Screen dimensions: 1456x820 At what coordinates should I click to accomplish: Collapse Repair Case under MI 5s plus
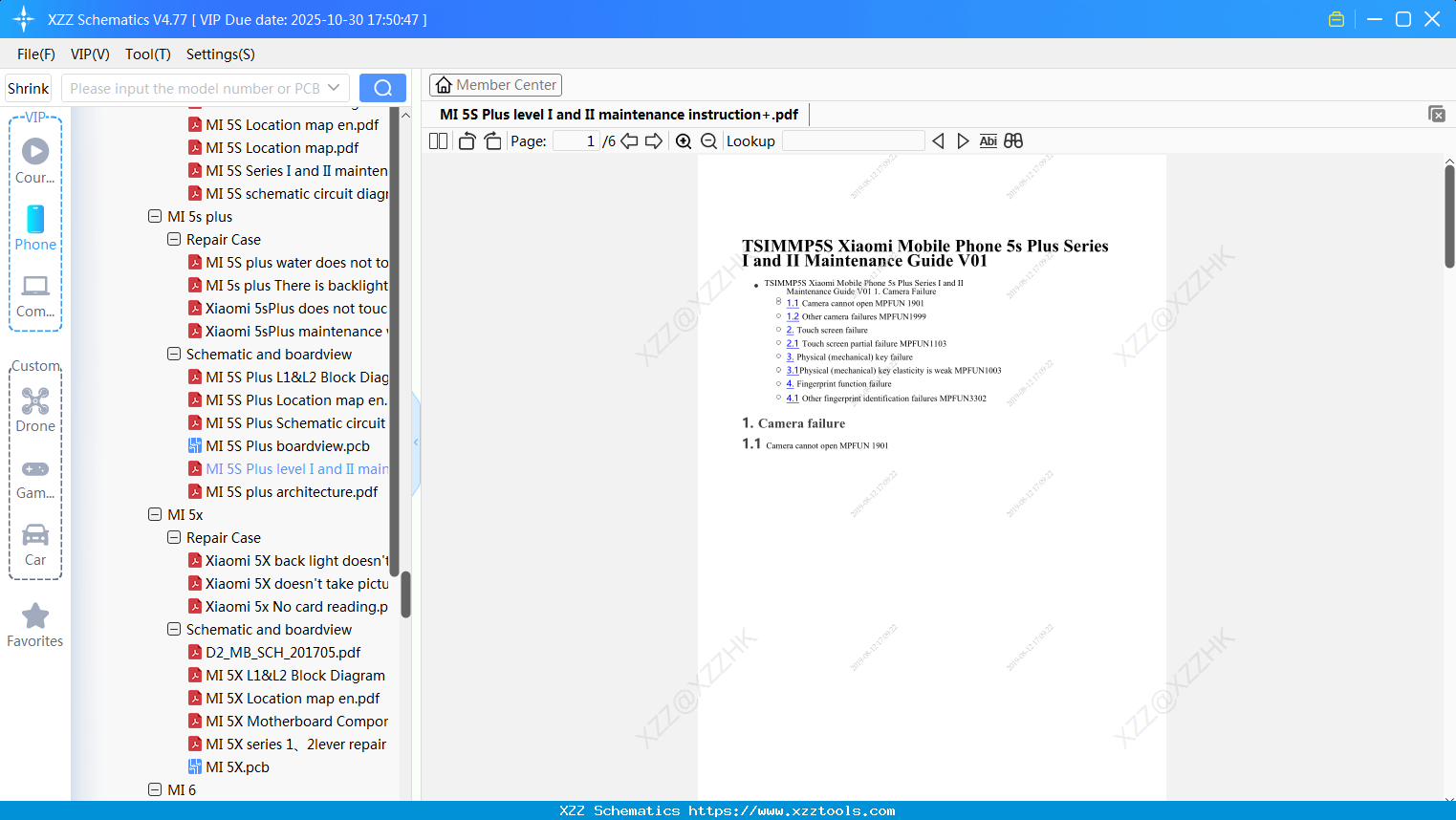[x=174, y=239]
